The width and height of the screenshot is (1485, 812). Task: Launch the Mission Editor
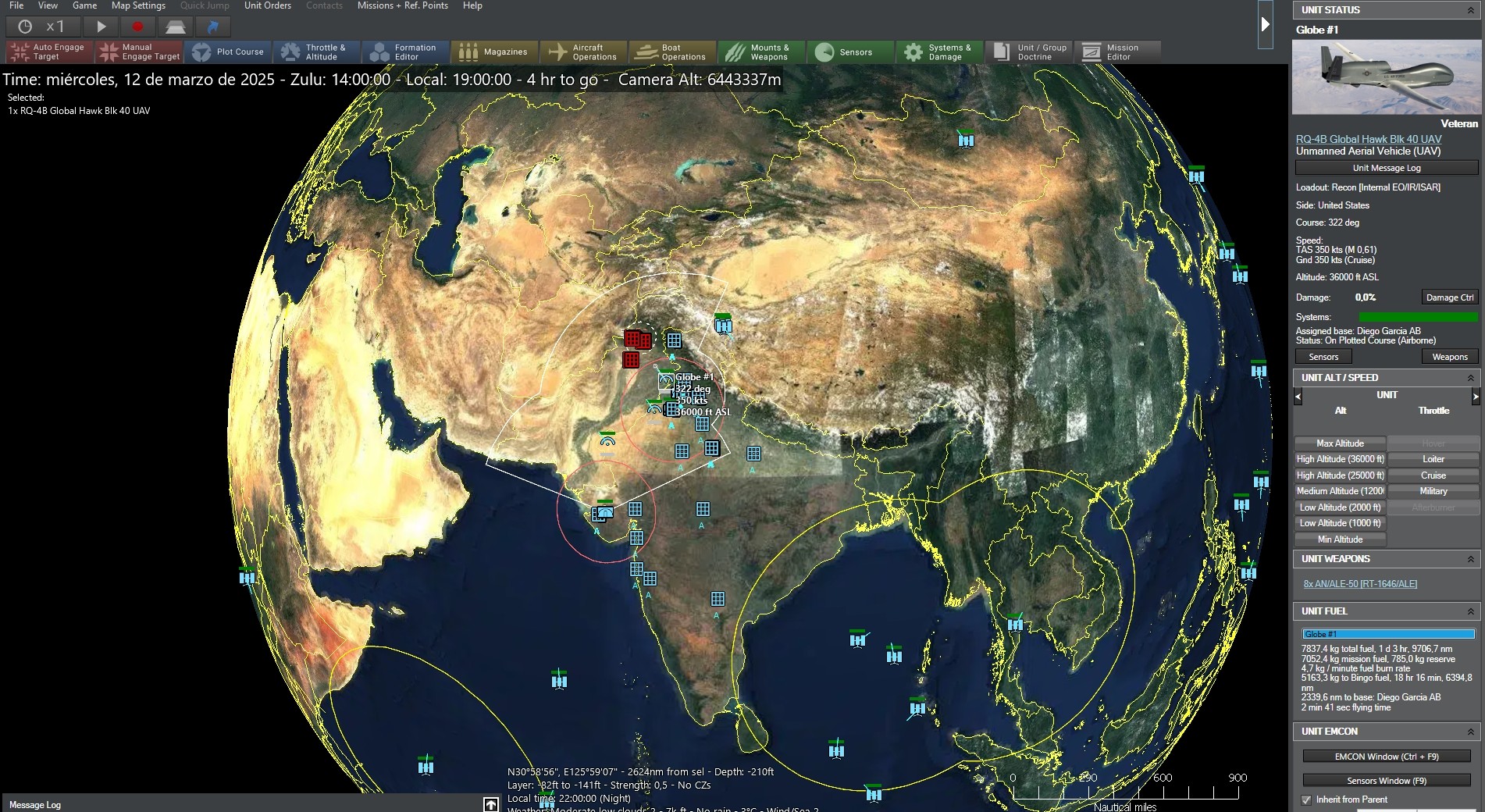coord(1119,52)
